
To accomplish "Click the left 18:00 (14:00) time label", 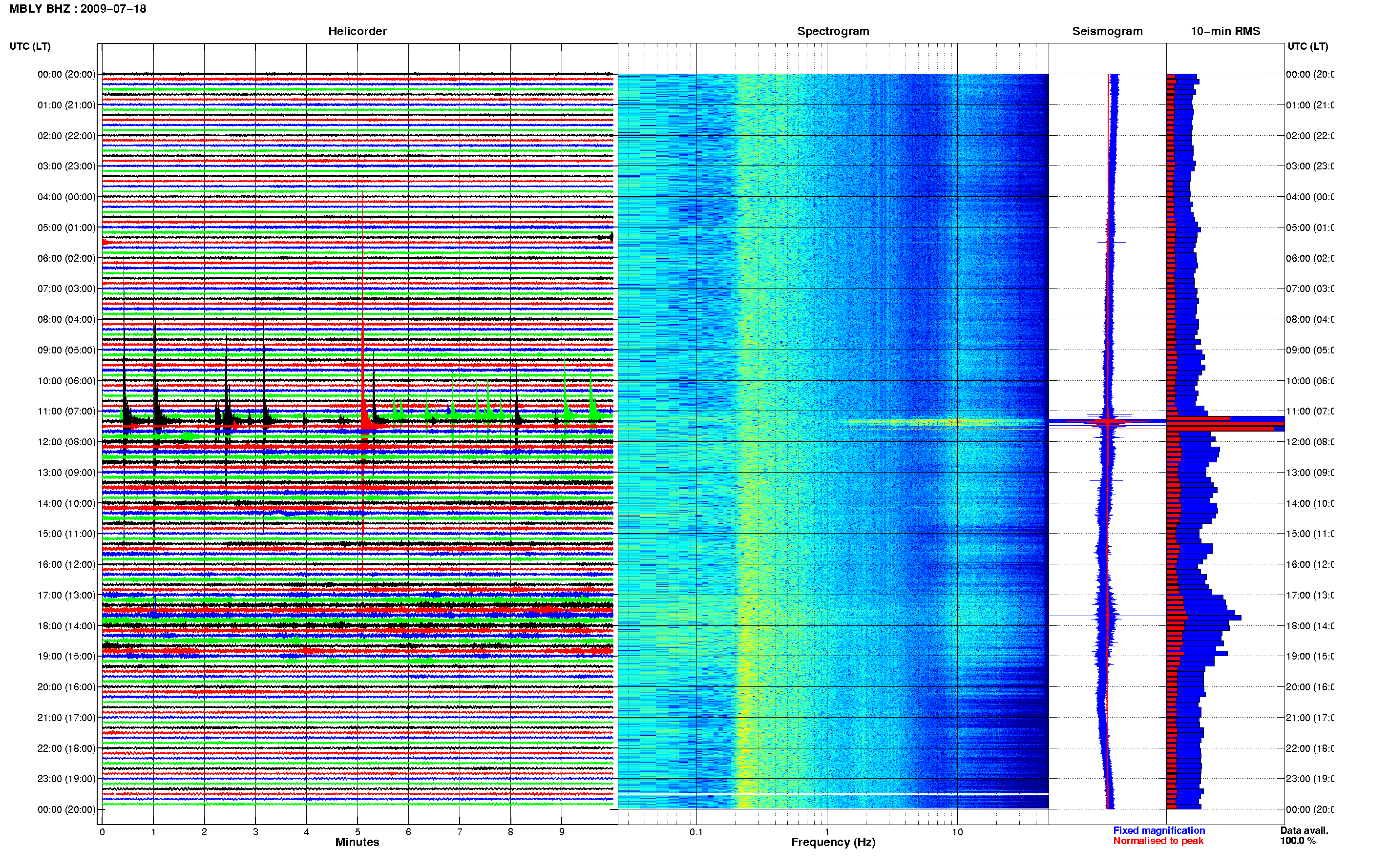I will click(x=66, y=626).
